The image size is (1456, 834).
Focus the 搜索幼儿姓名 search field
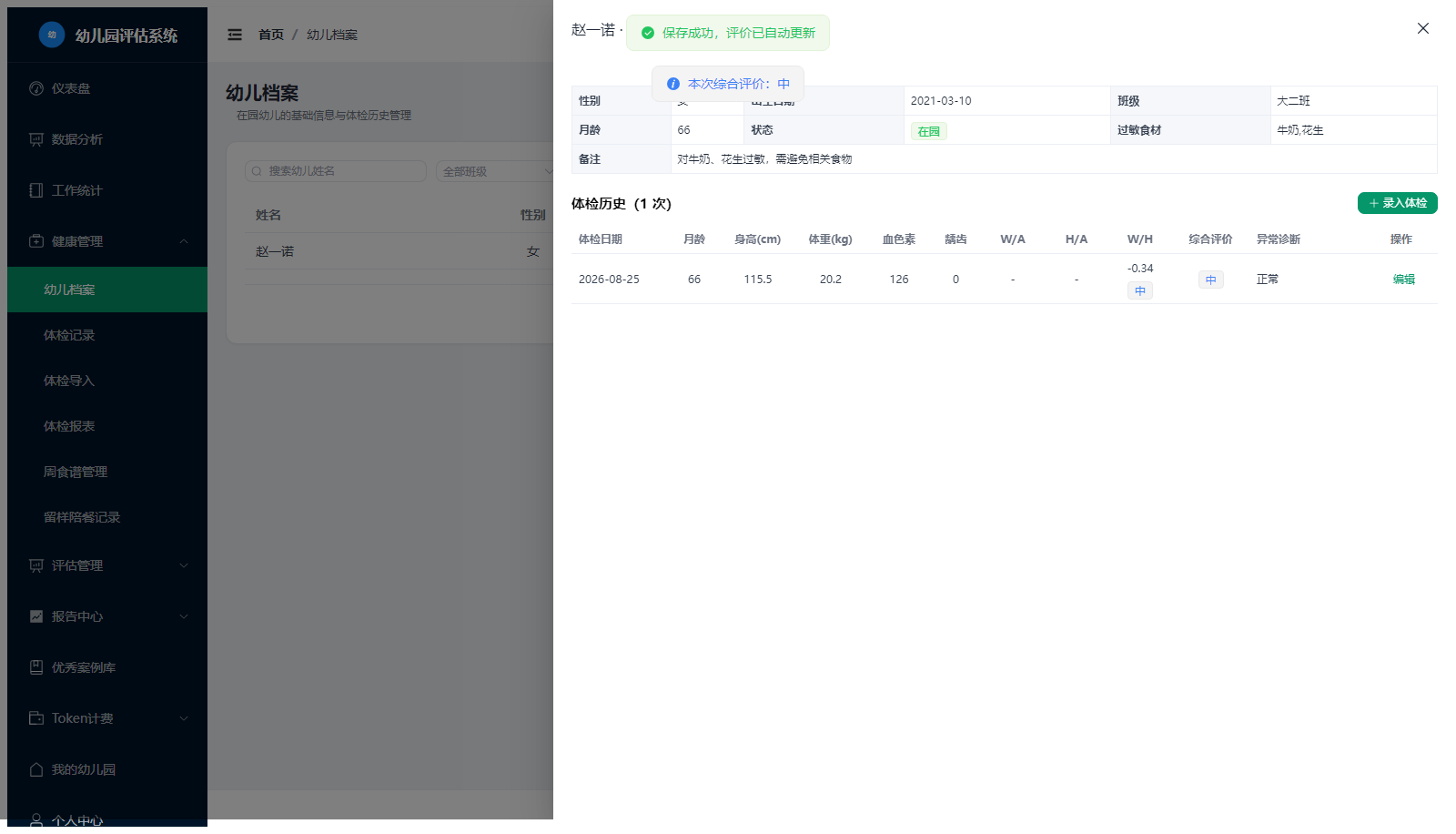point(336,171)
